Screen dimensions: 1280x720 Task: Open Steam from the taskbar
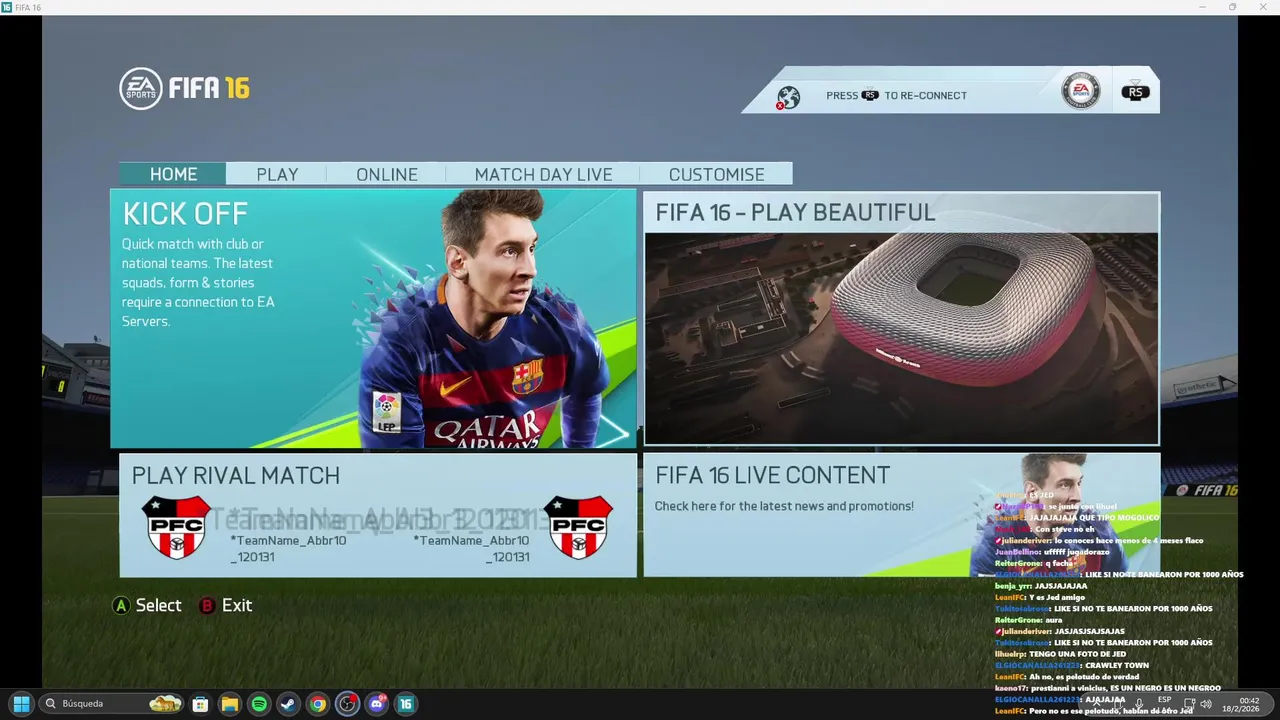[288, 704]
